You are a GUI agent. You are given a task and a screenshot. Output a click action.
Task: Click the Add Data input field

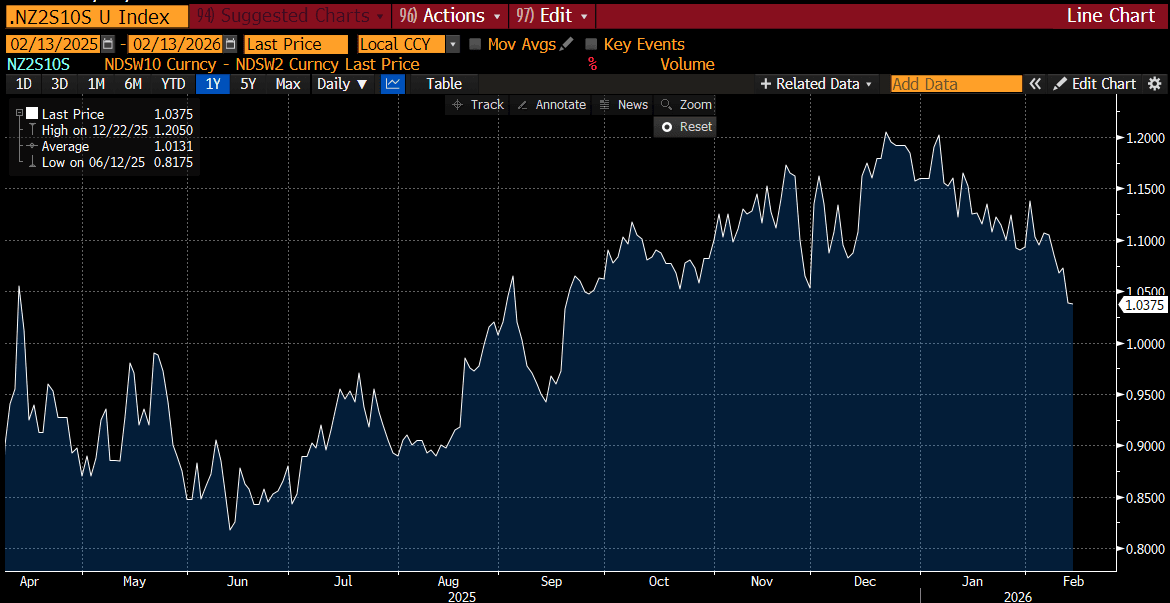956,84
